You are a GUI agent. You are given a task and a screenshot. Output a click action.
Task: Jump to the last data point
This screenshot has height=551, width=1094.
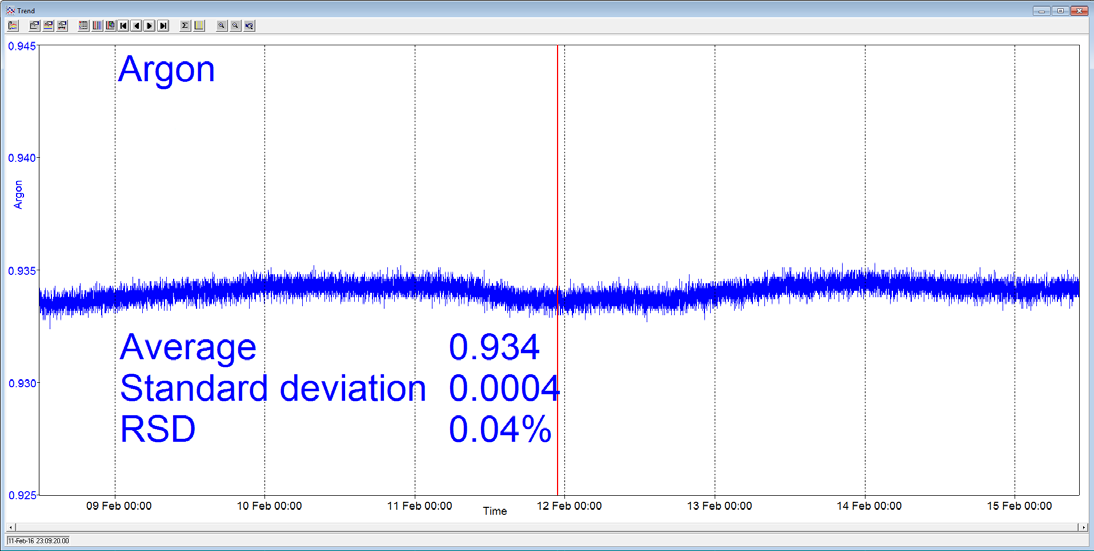[163, 26]
